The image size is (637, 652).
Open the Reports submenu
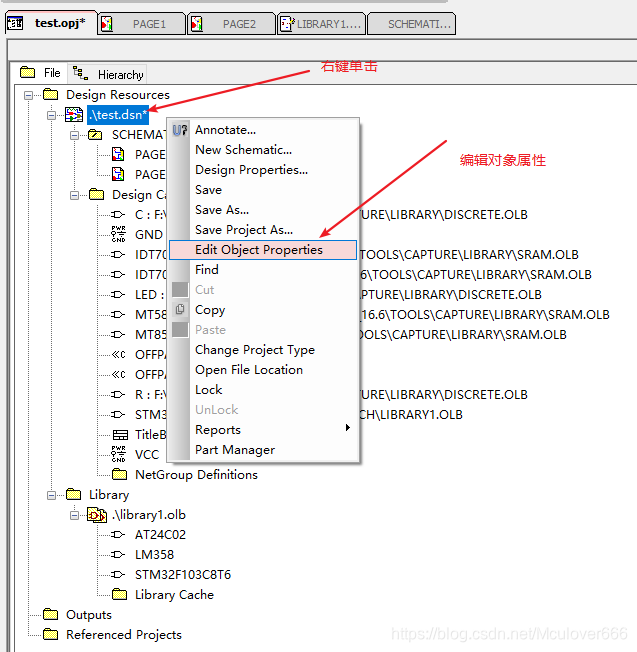[x=218, y=430]
